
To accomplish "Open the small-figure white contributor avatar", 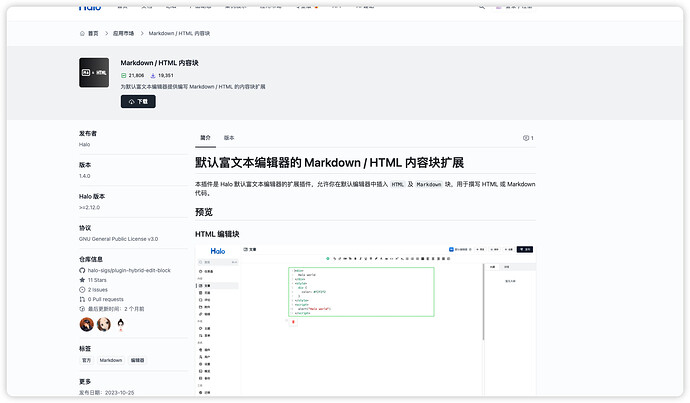I will 121,325.
